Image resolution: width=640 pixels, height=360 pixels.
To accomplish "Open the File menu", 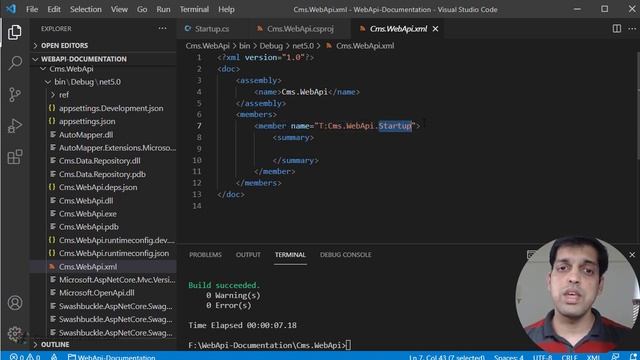I will (32, 9).
